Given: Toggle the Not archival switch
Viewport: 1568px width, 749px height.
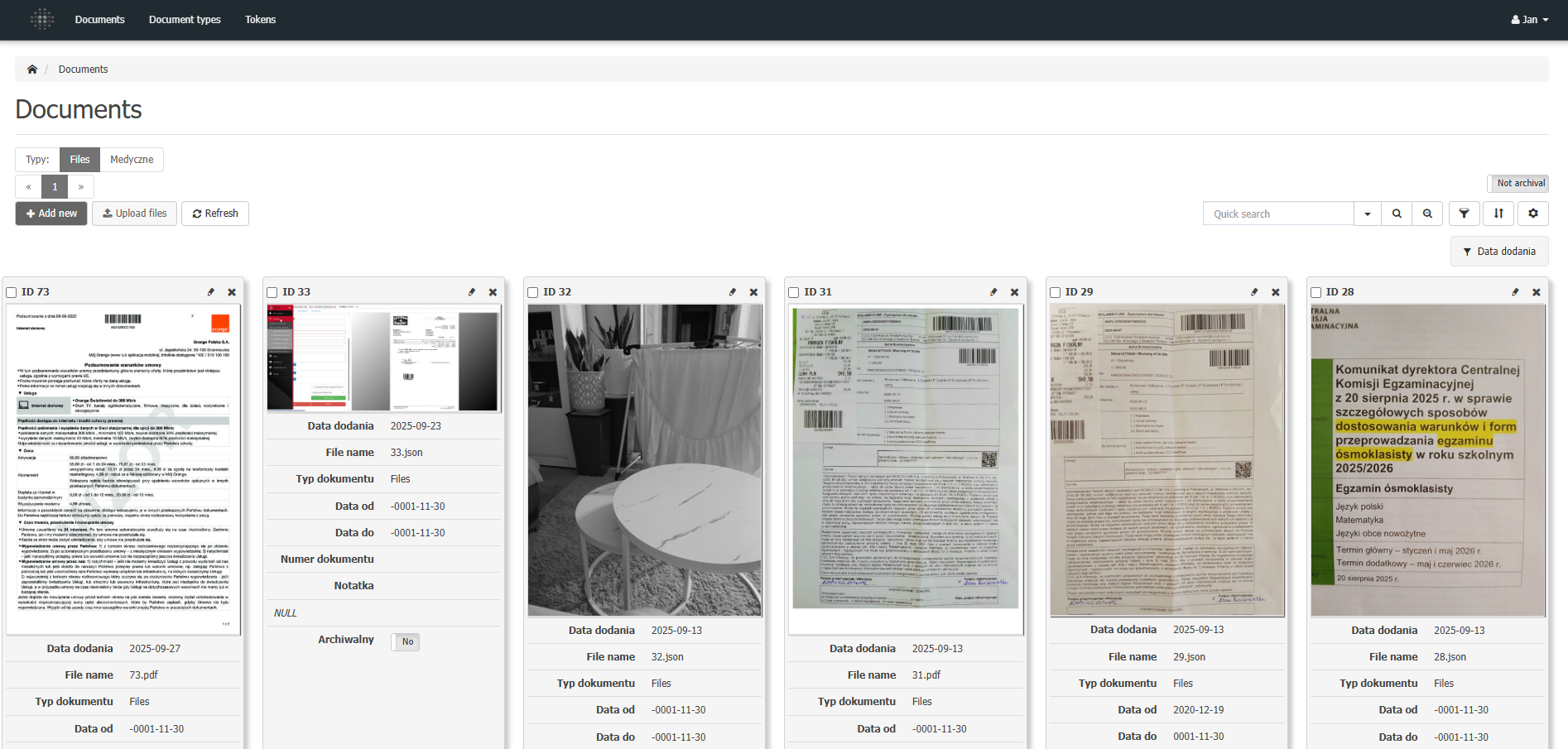Looking at the screenshot, I should [1517, 184].
